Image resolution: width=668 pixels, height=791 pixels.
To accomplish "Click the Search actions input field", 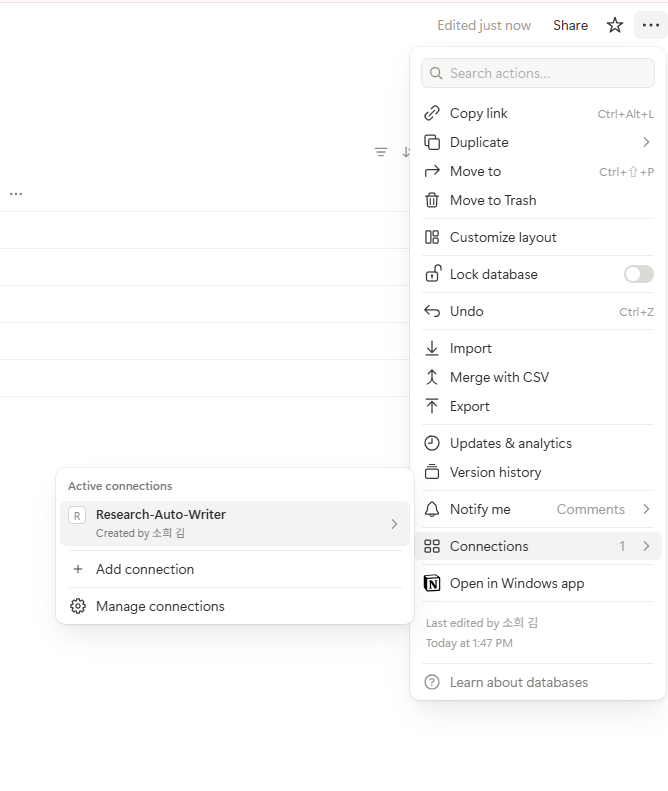I will pyautogui.click(x=538, y=73).
